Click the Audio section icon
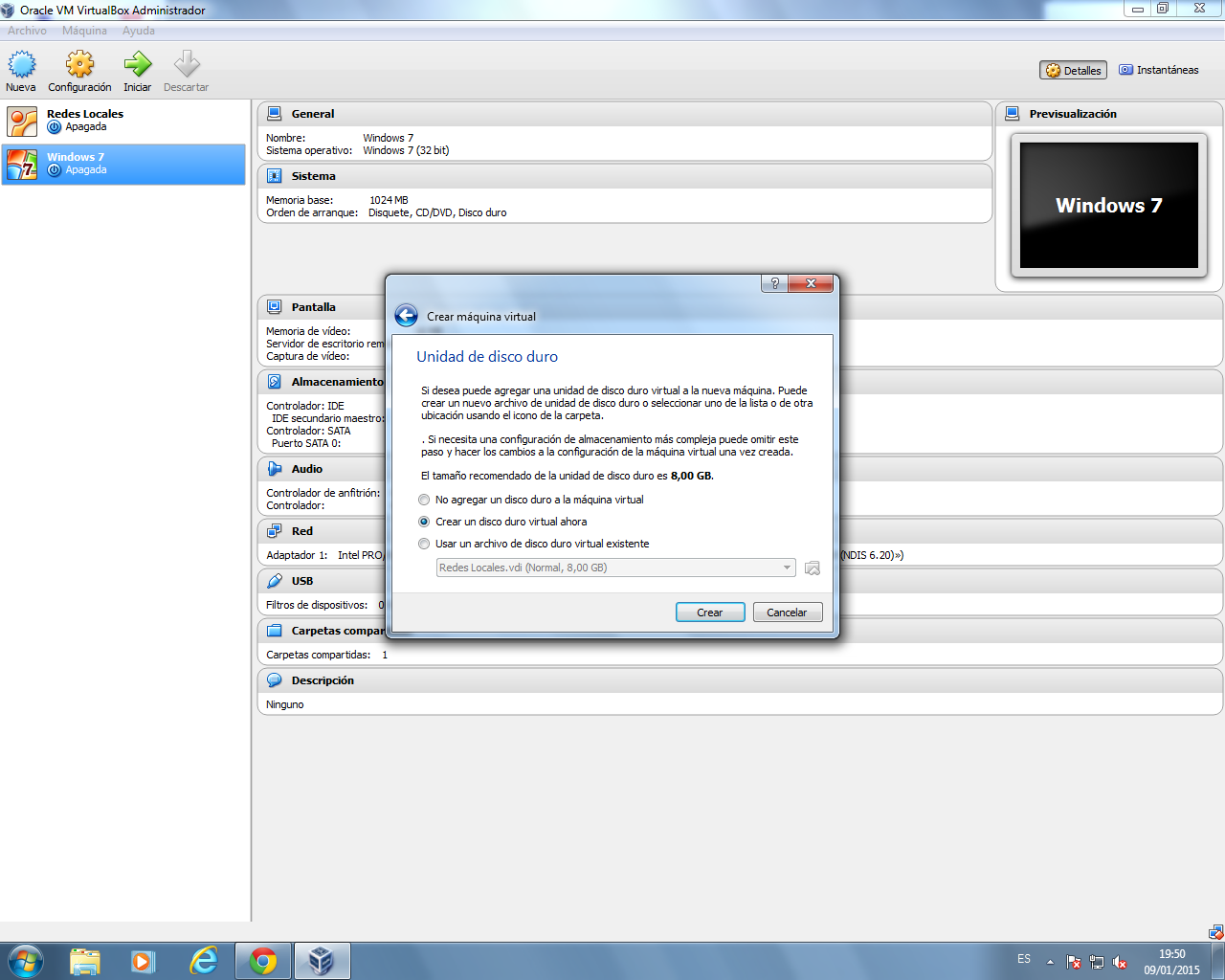1225x980 pixels. [275, 469]
